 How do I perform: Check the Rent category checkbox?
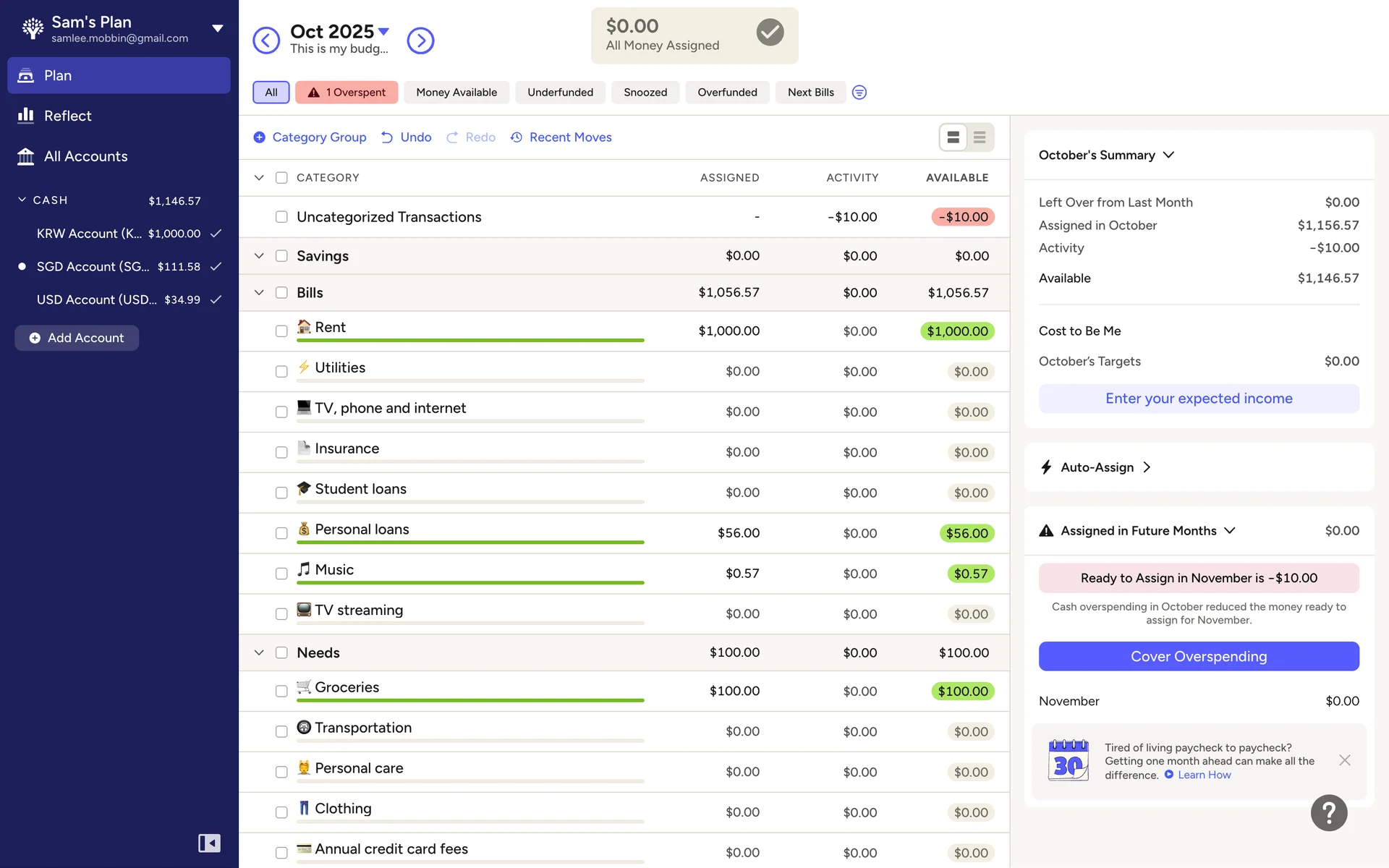(x=281, y=331)
